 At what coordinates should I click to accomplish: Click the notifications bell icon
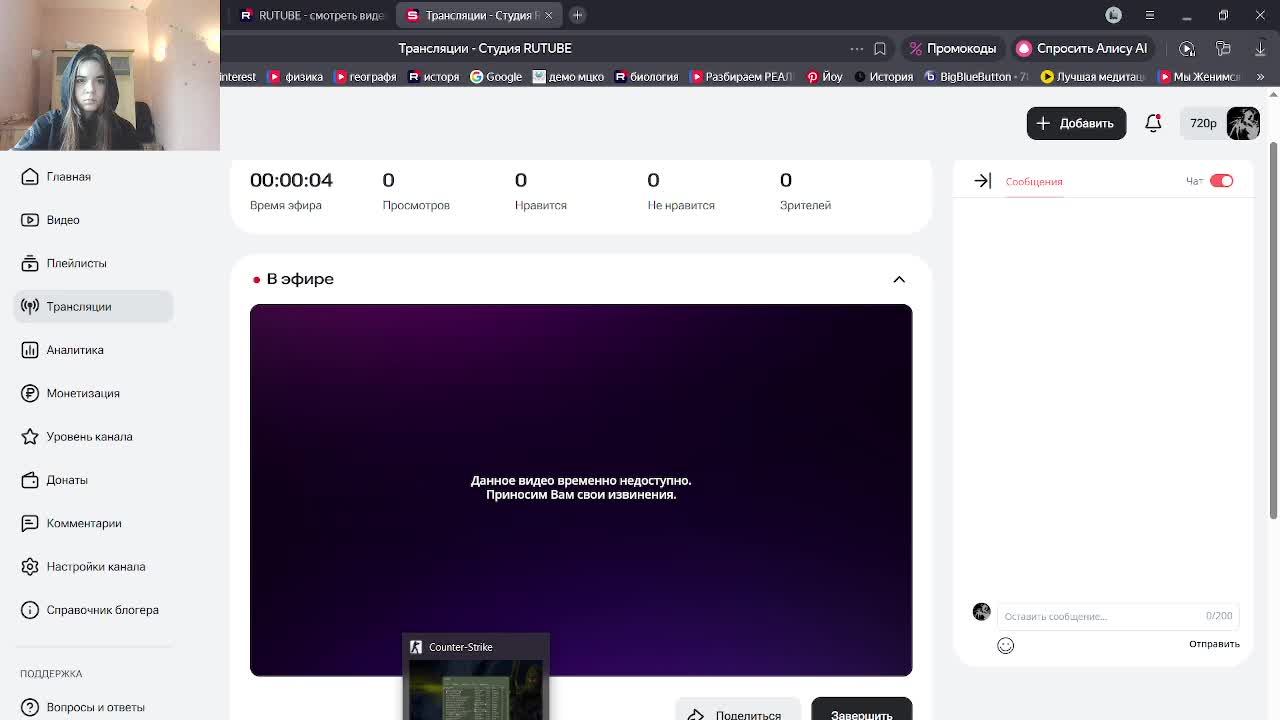tap(1153, 123)
